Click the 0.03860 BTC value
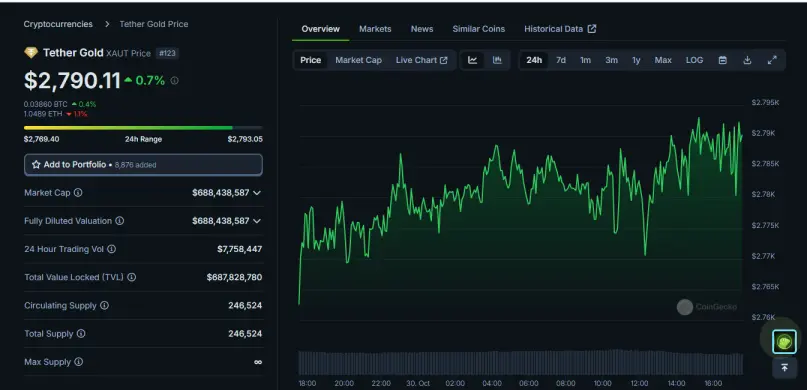Screen dimensions: 807x390 point(46,104)
